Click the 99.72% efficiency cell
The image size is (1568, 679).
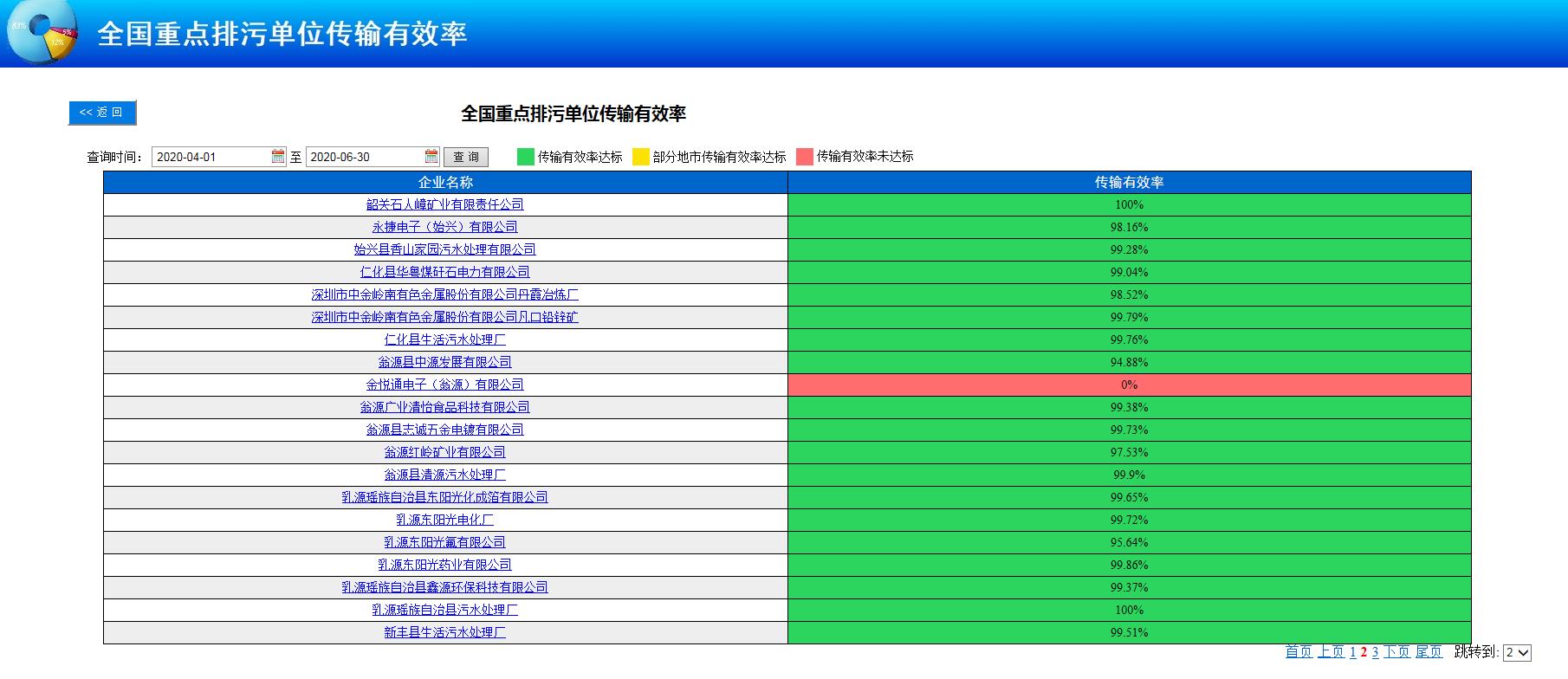point(1130,520)
